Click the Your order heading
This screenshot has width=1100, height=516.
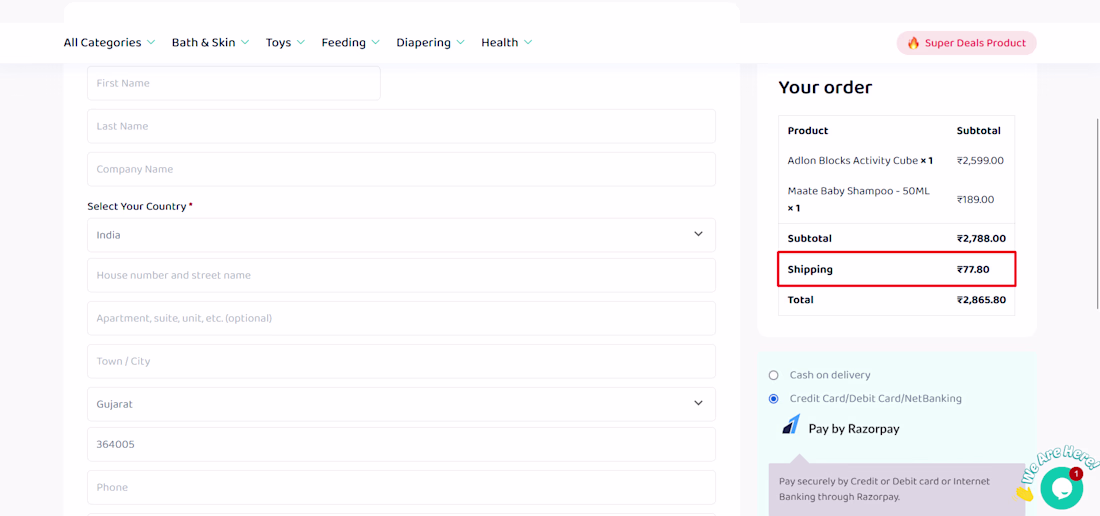click(x=825, y=88)
